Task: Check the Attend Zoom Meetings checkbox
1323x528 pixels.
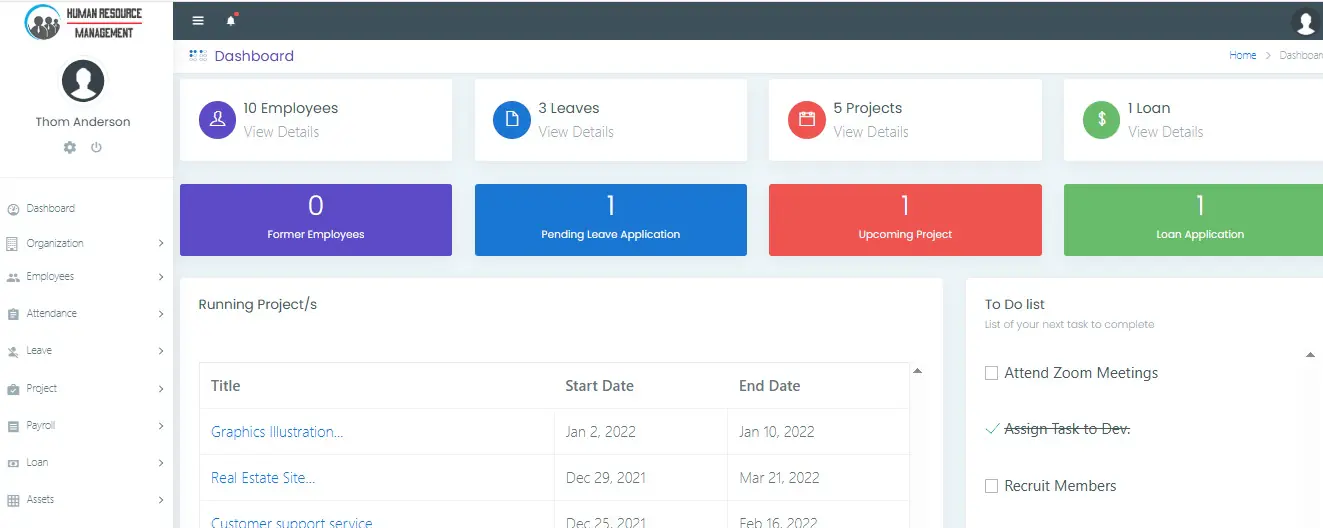Action: click(992, 373)
